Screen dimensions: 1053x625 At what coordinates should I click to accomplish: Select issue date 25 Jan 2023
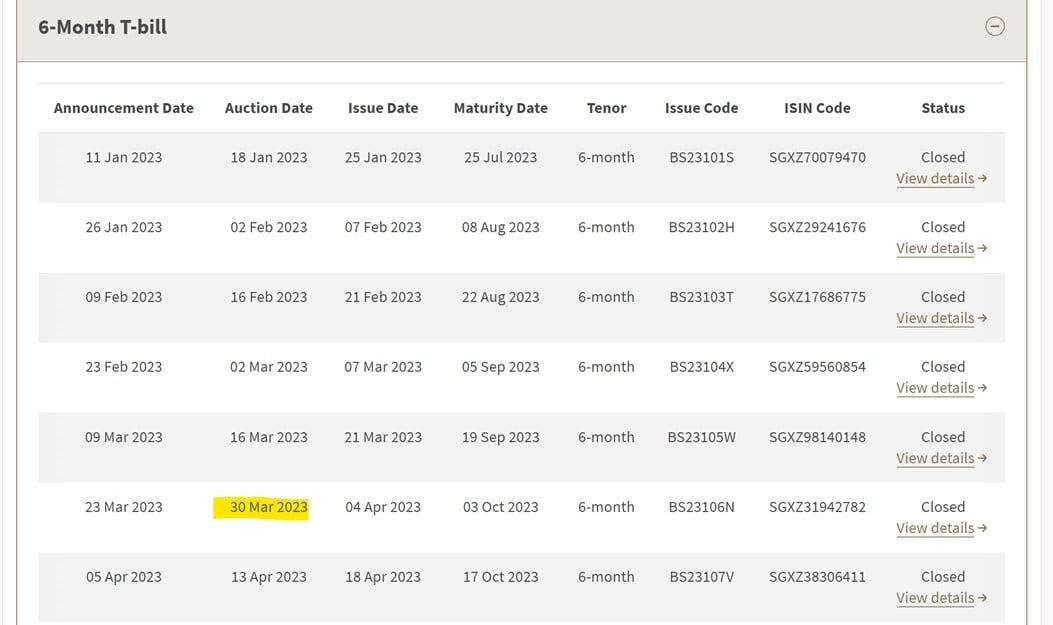pyautogui.click(x=383, y=158)
